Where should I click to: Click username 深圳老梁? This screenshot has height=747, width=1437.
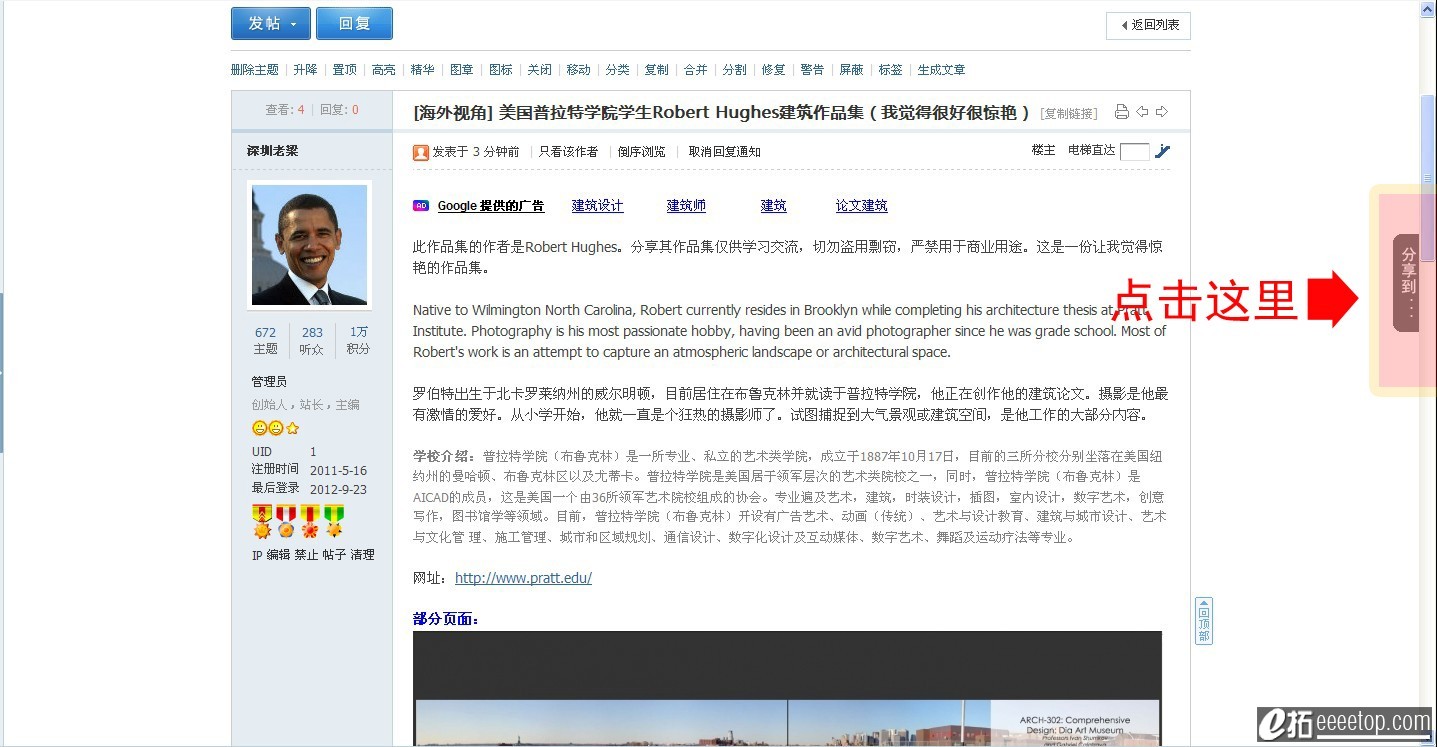click(x=273, y=151)
